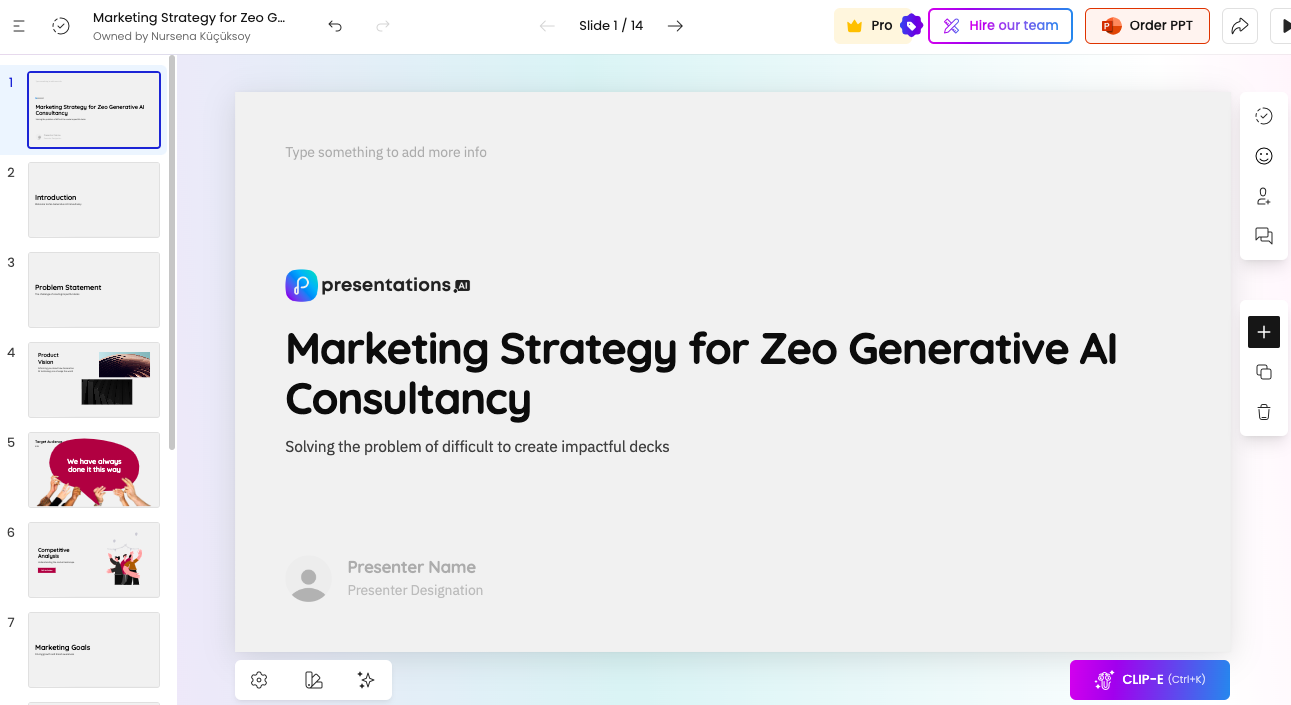Viewport: 1291px width, 705px height.
Task: Select slide 2 Introduction thumbnail
Action: 94,200
